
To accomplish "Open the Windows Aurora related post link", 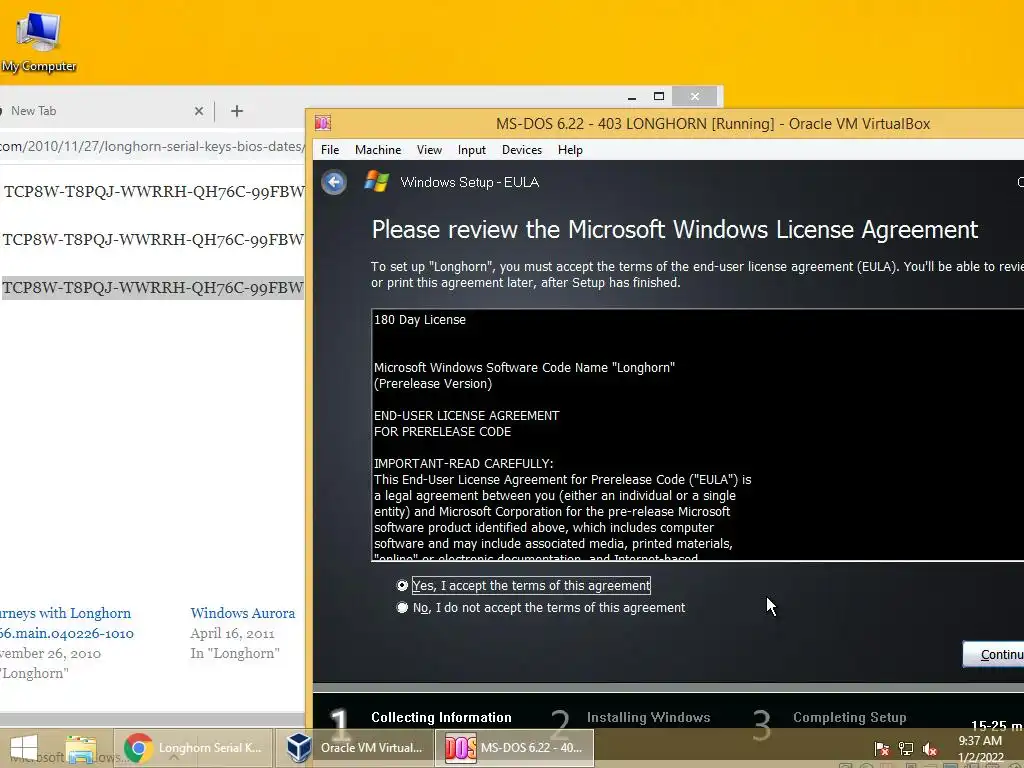I will [242, 613].
